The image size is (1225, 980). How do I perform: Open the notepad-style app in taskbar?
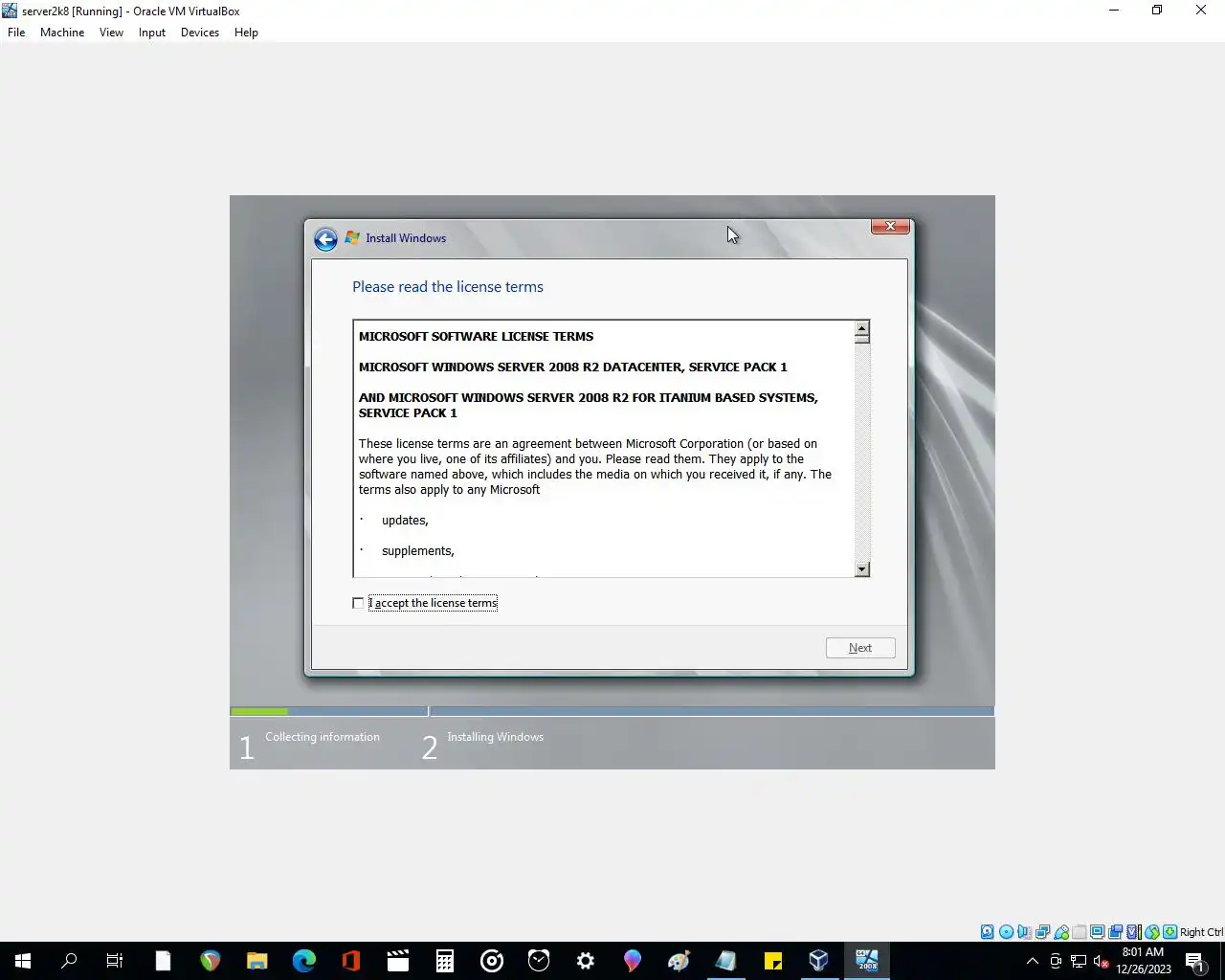click(x=726, y=961)
